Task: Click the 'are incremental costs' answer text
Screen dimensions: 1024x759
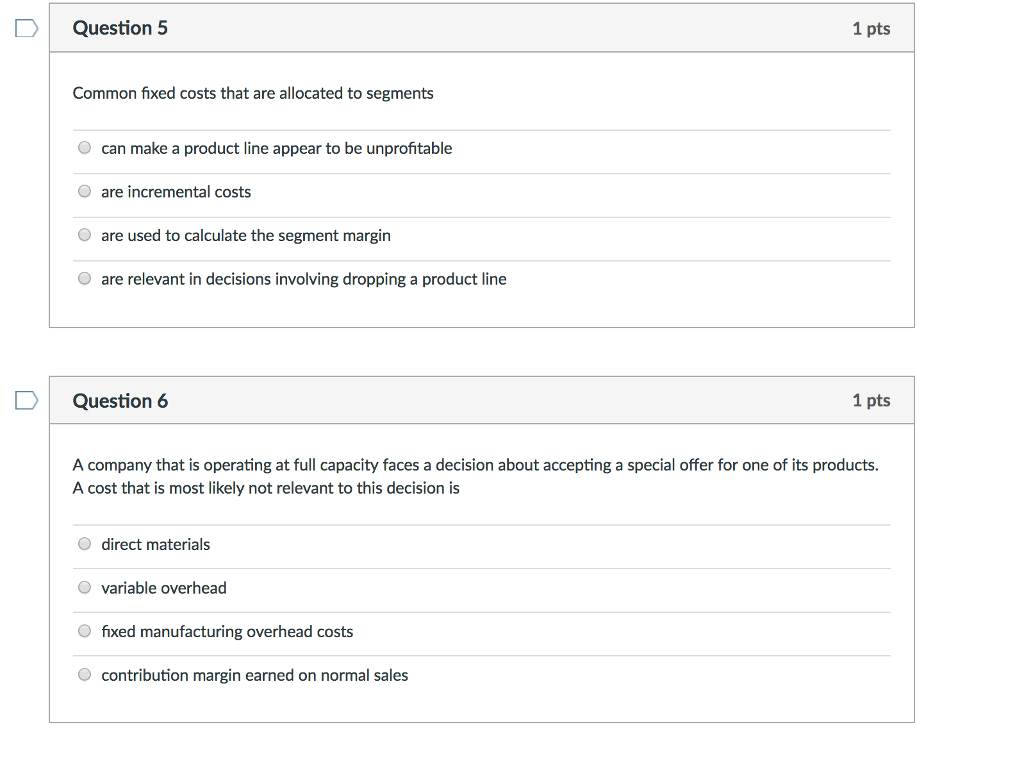Action: click(x=176, y=191)
